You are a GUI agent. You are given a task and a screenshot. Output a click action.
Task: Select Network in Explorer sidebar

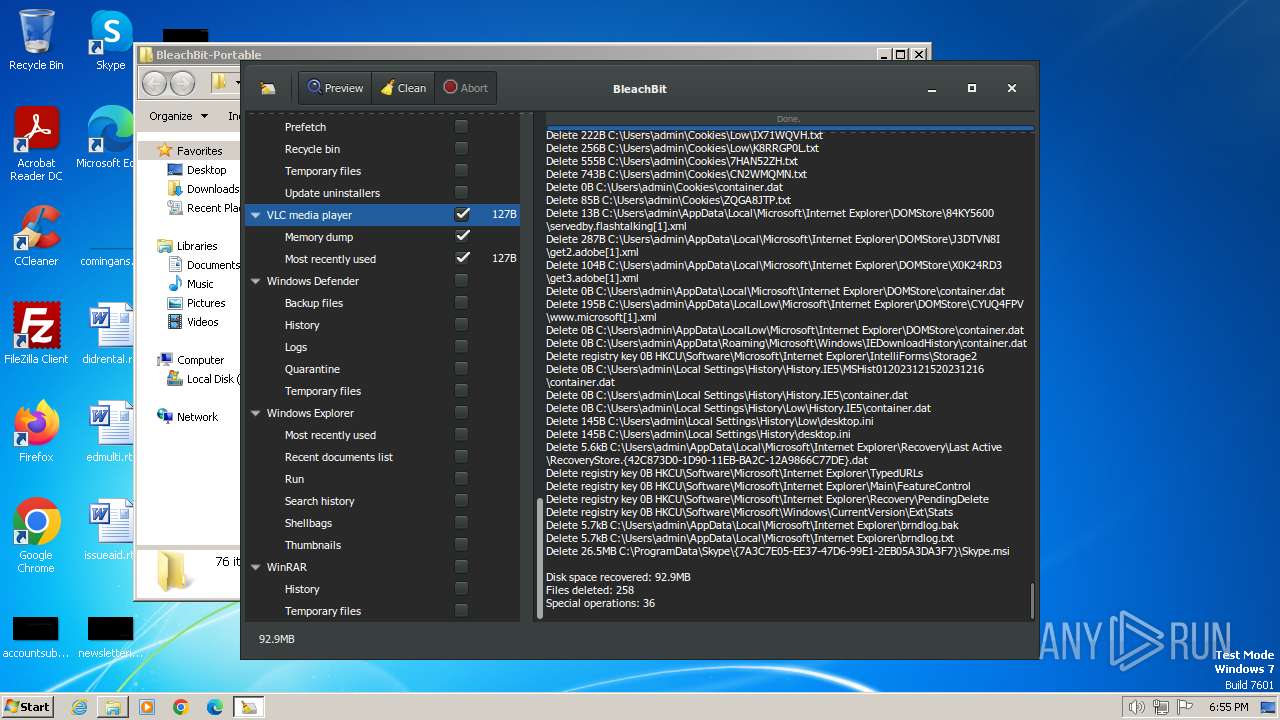187,417
